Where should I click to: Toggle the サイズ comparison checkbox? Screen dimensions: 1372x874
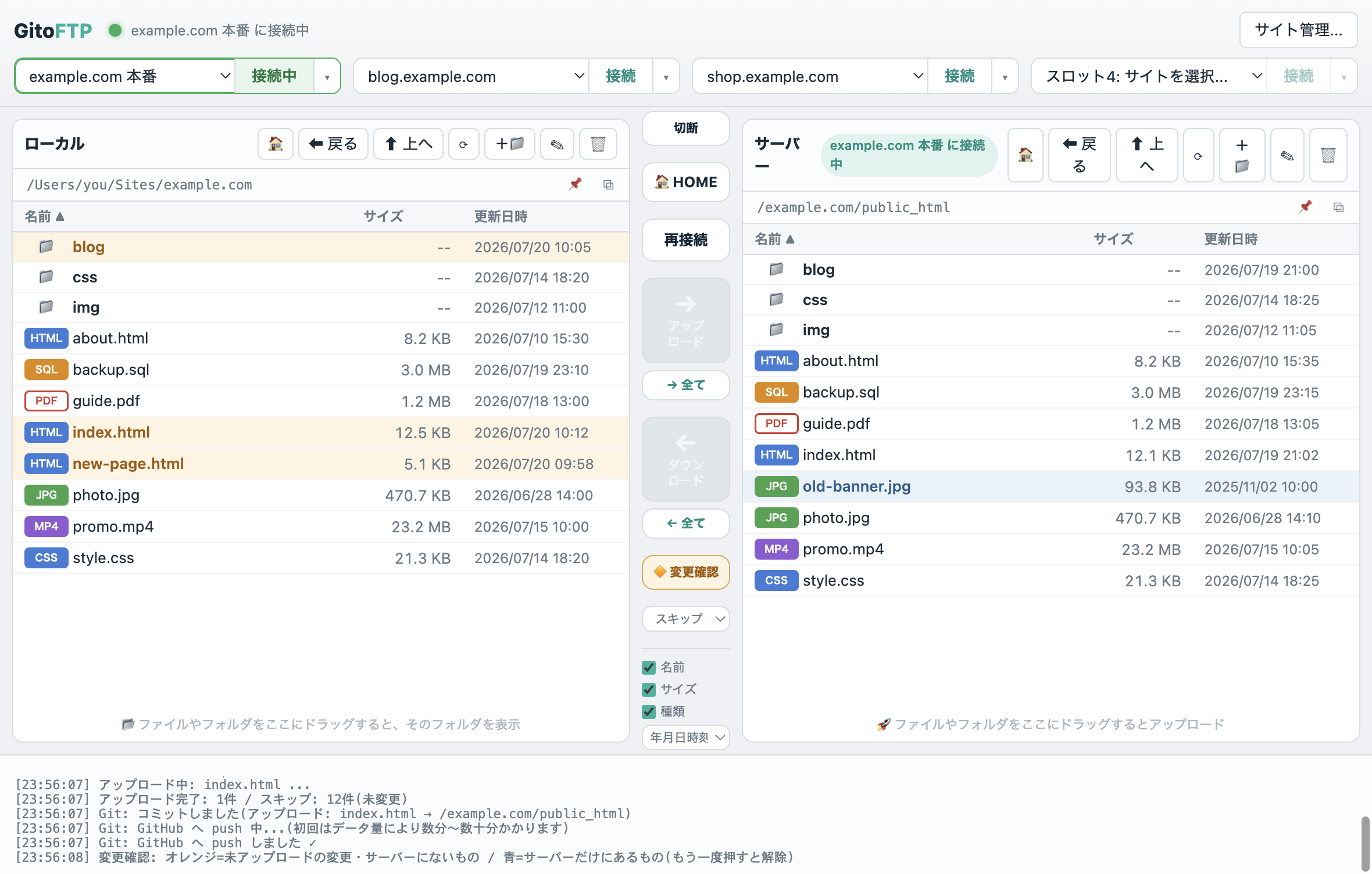coord(649,690)
